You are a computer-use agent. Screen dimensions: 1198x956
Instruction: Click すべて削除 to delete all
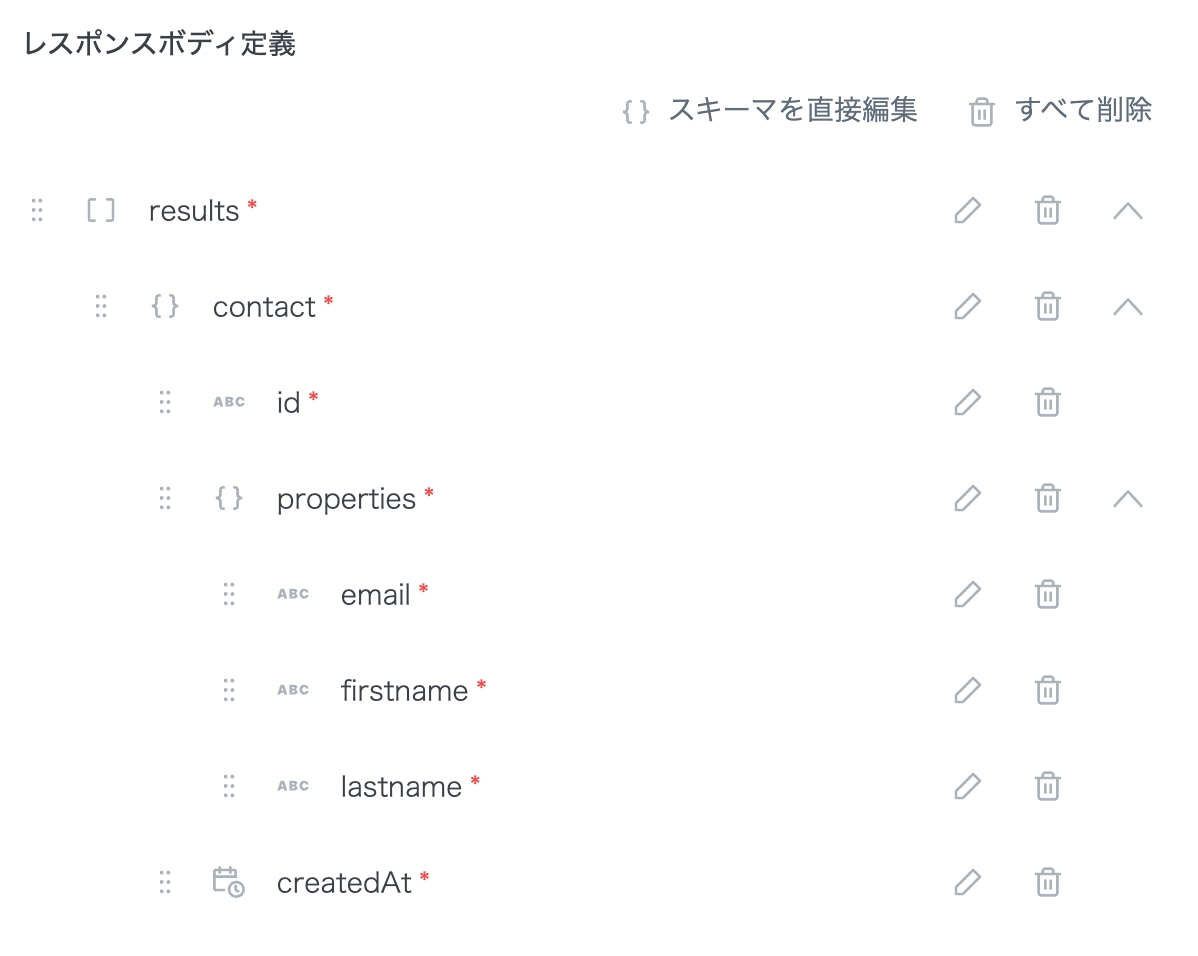point(1062,110)
